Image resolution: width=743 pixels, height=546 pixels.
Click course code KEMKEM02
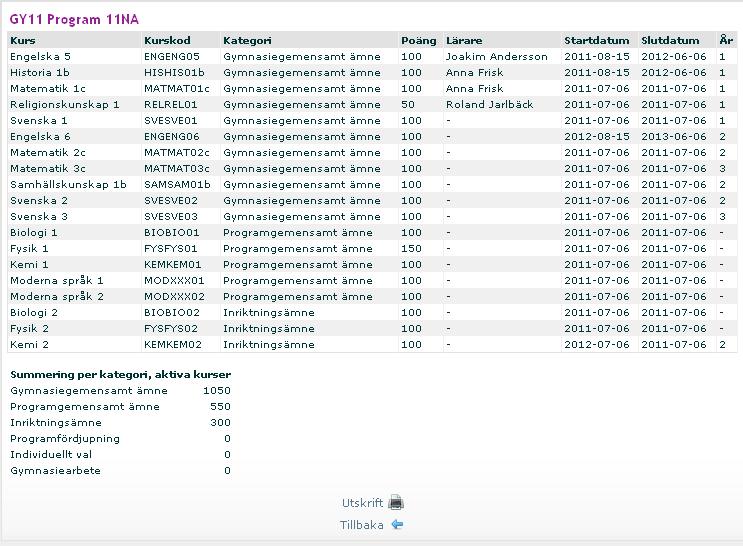pyautogui.click(x=173, y=345)
